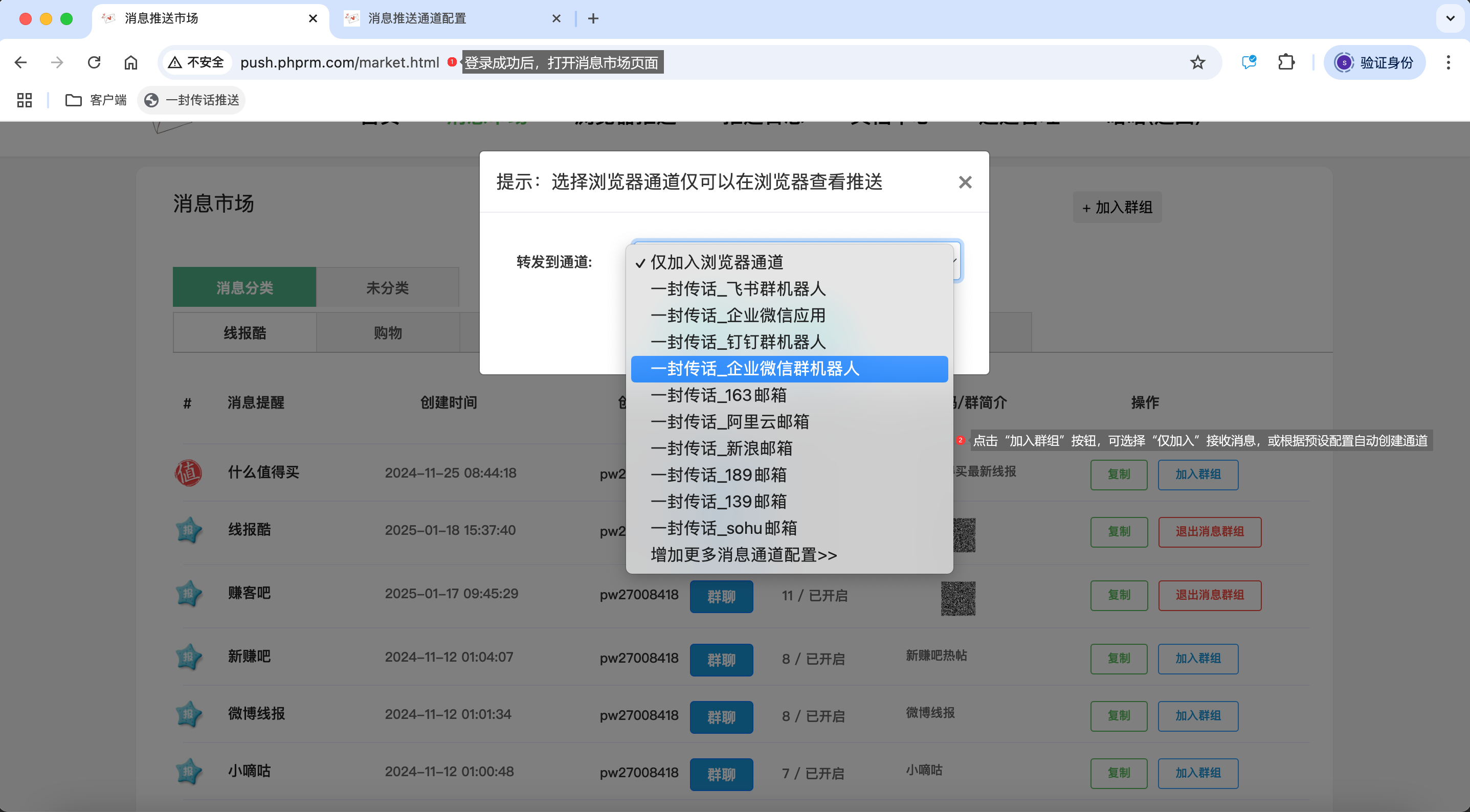
Task: Join 新赚吧 group via 加入群组
Action: (x=1198, y=659)
